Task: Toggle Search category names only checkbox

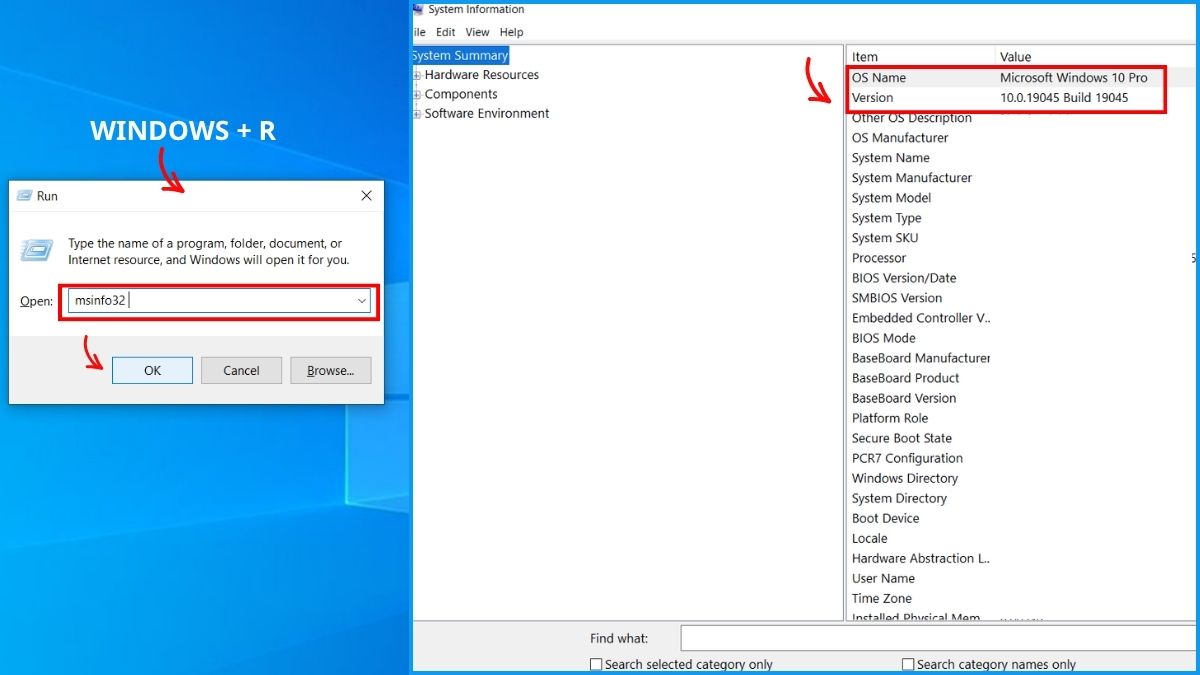Action: point(908,664)
